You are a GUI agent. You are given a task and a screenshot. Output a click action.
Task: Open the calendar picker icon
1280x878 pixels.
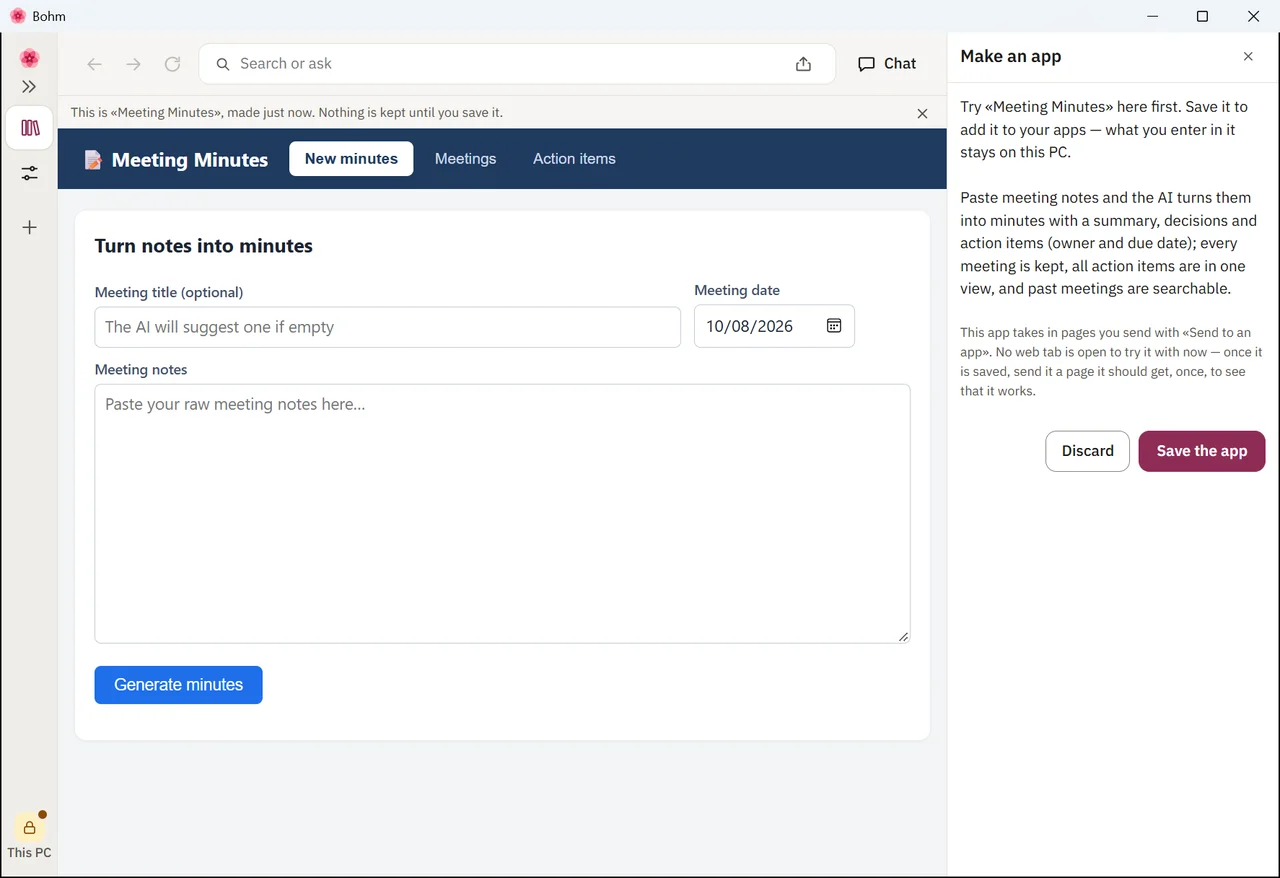click(834, 326)
